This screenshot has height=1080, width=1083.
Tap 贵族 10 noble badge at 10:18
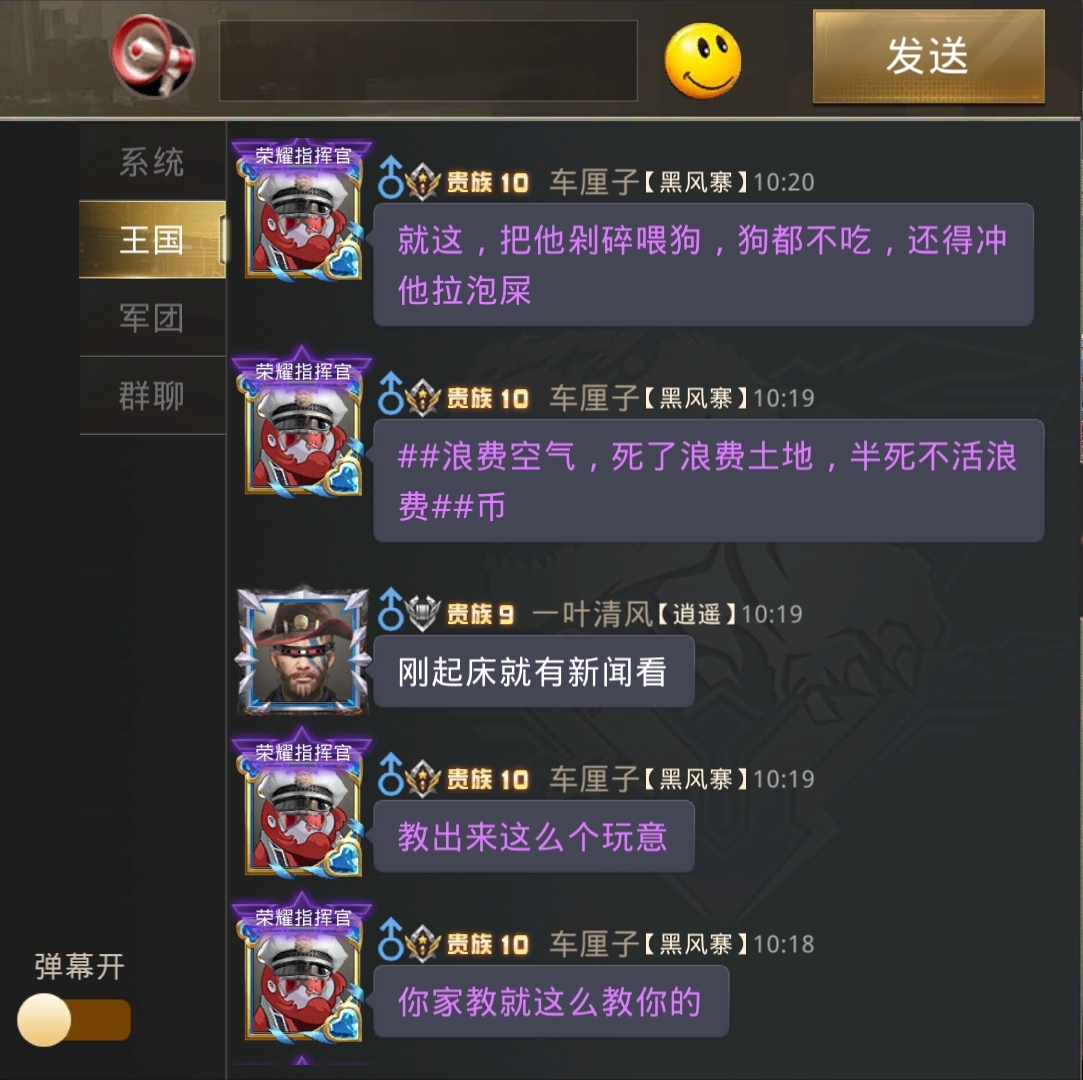(487, 944)
